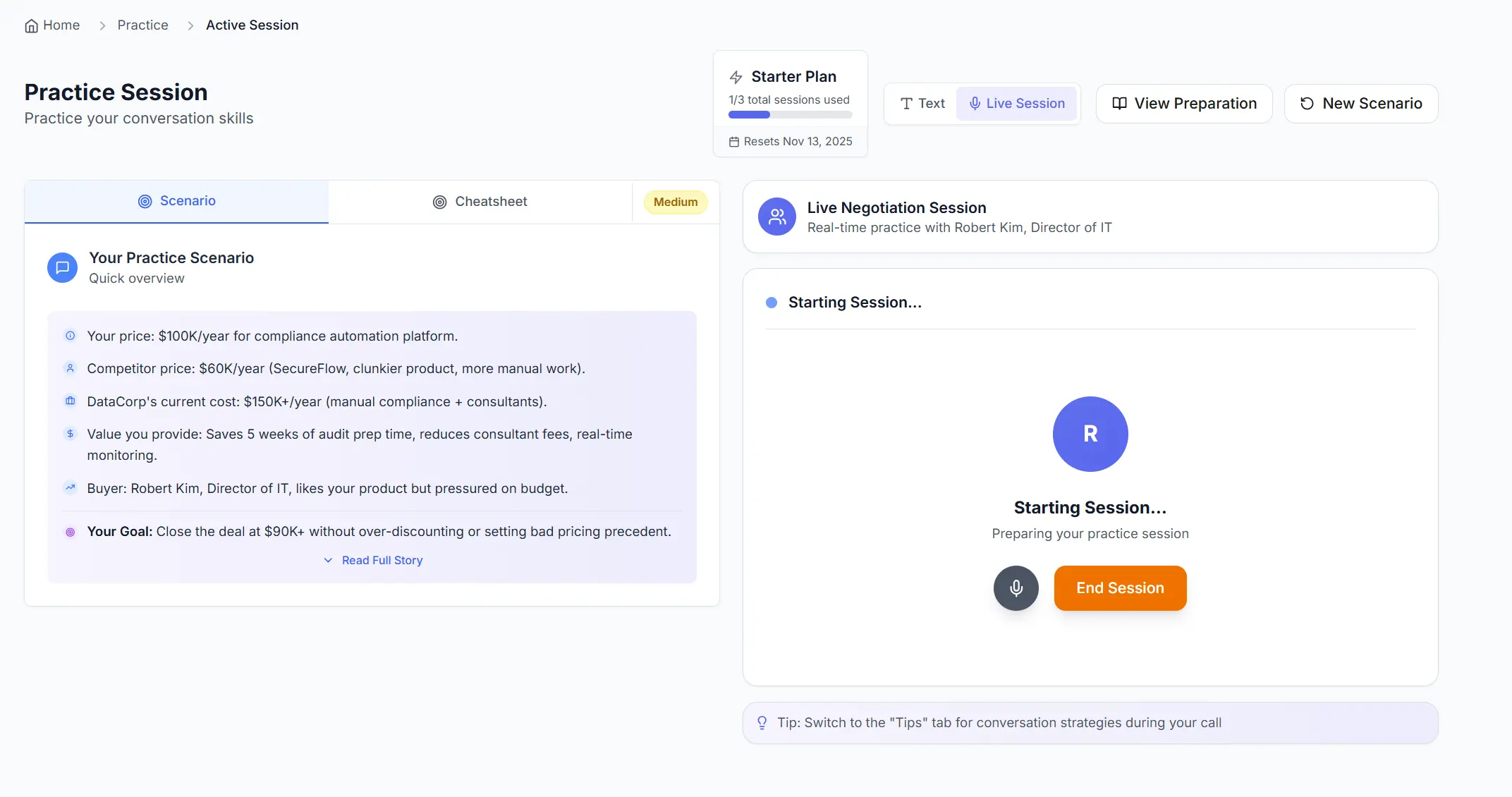The height and width of the screenshot is (797, 1512).
Task: Click the dollar sign value icon
Action: (70, 434)
